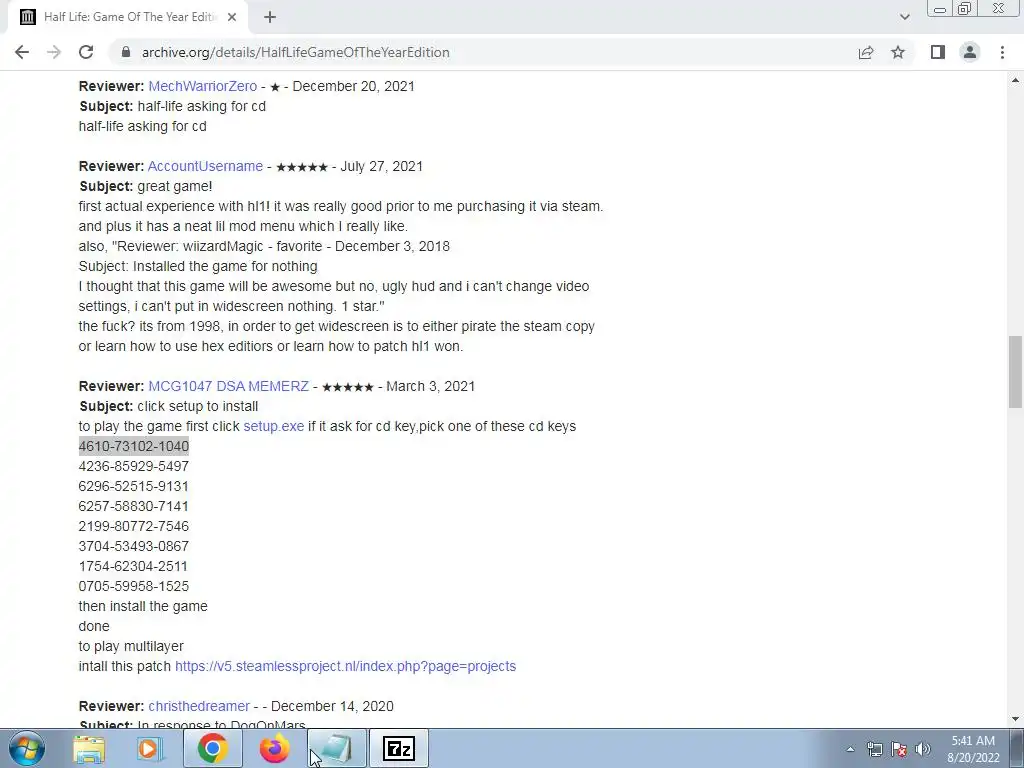The width and height of the screenshot is (1024, 768).
Task: Go forward with the browser arrow
Action: pos(54,52)
